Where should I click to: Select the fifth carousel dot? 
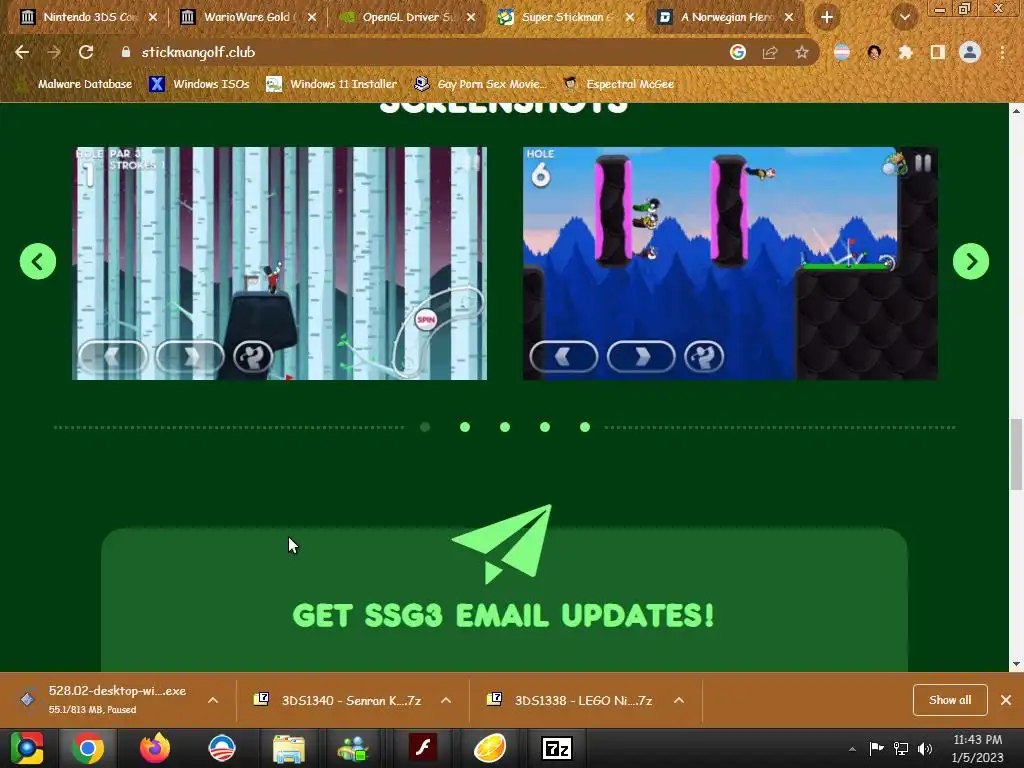585,427
